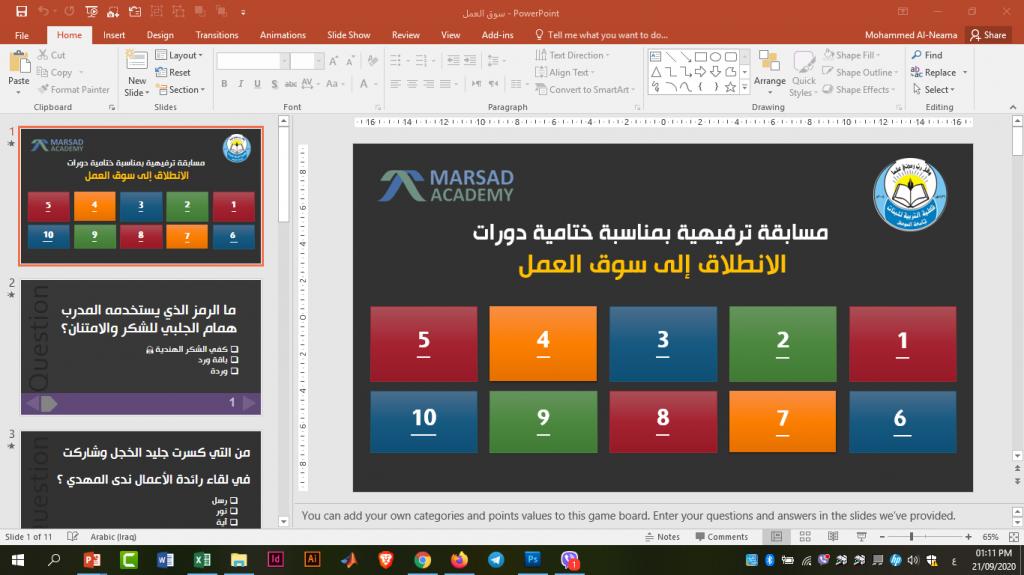Click the Share button
This screenshot has width=1024, height=575.
pos(988,35)
